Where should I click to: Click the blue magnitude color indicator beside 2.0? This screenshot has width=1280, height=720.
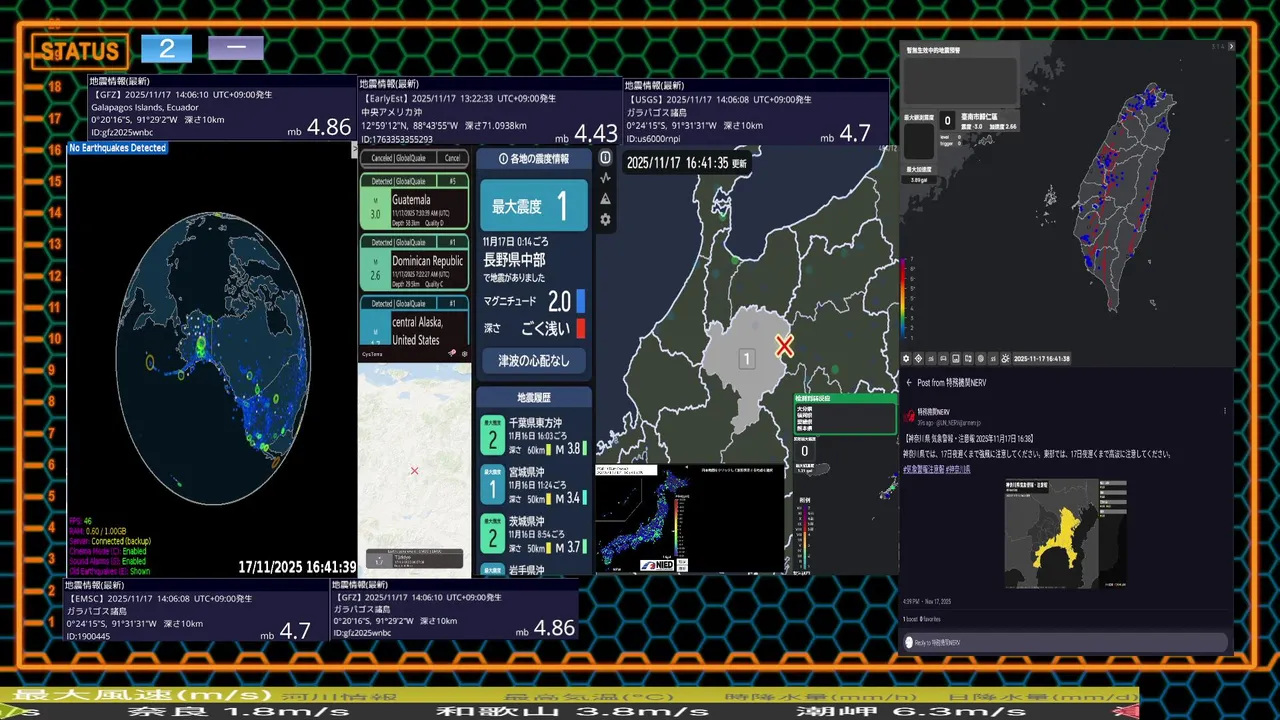580,301
